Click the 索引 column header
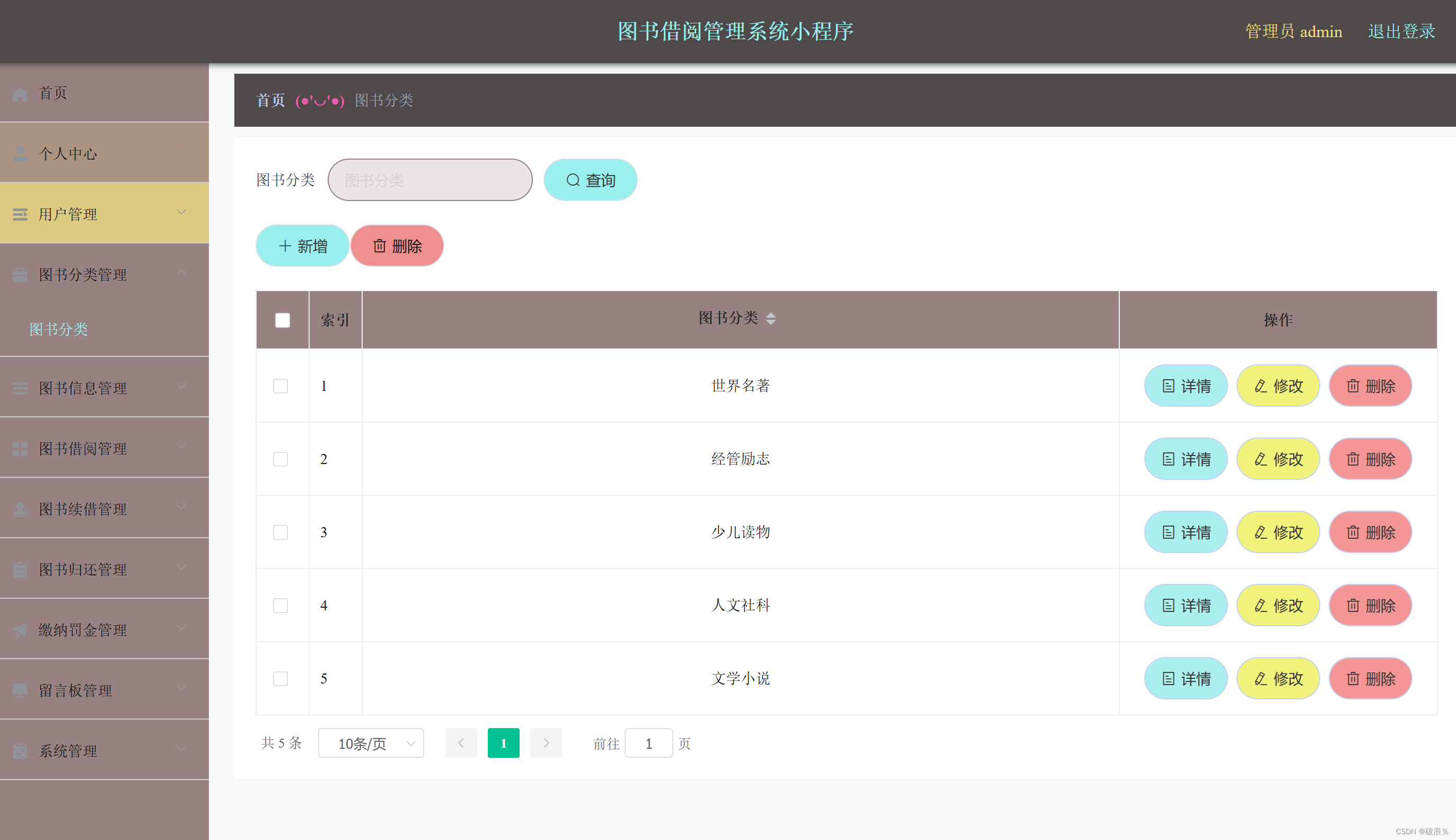Image resolution: width=1456 pixels, height=840 pixels. (335, 320)
